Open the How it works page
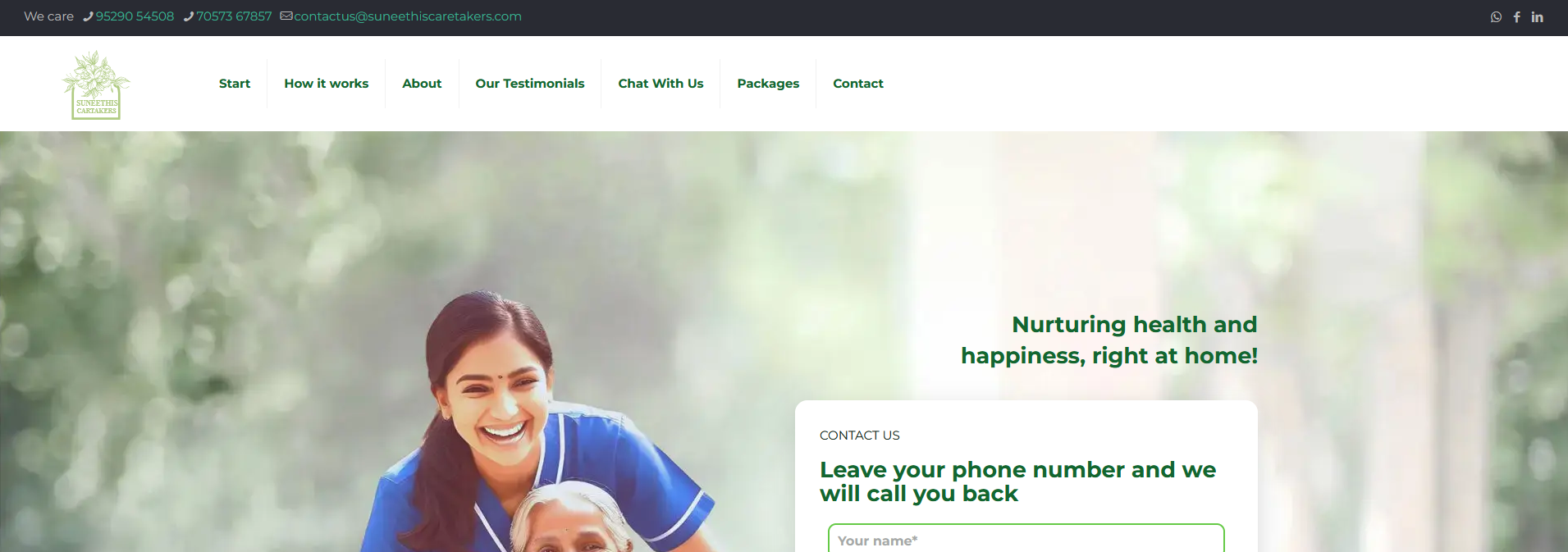The height and width of the screenshot is (552, 1568). click(327, 84)
